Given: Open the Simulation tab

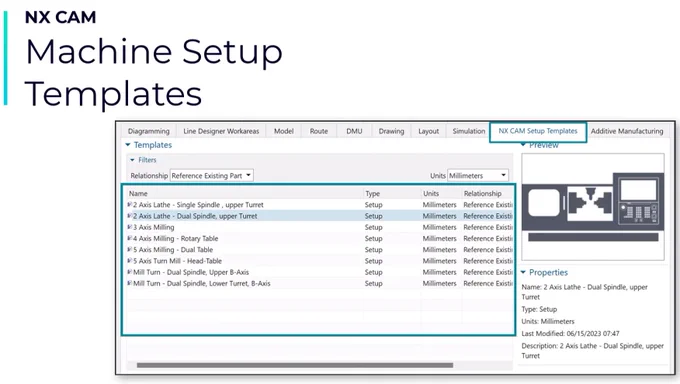Looking at the screenshot, I should click(469, 131).
